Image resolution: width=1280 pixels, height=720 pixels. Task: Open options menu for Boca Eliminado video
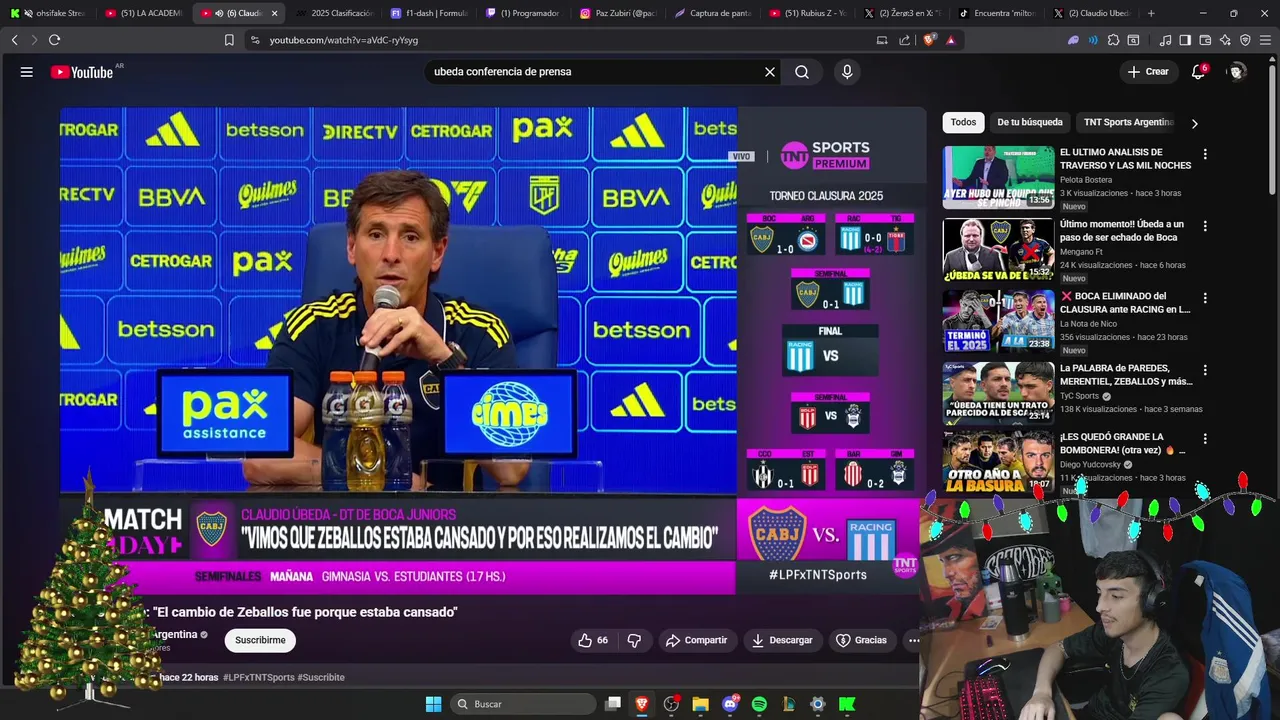(x=1205, y=298)
